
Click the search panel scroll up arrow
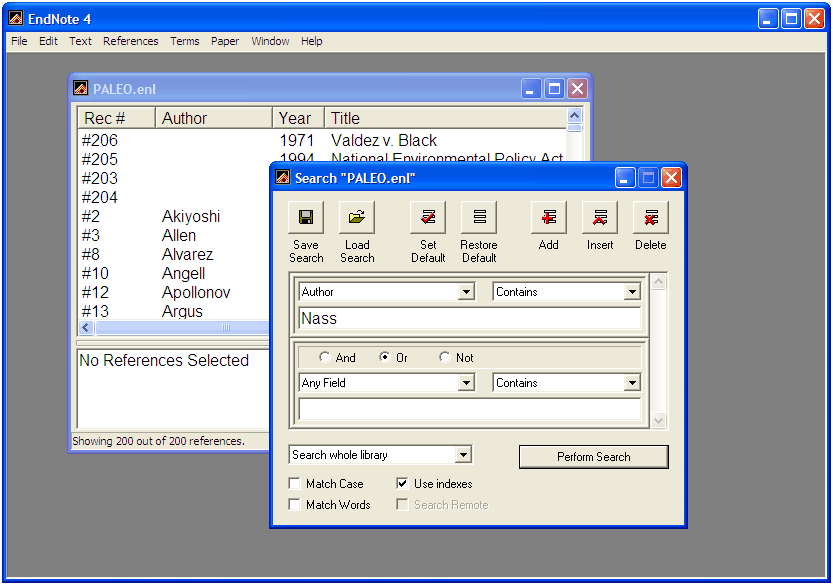(658, 282)
